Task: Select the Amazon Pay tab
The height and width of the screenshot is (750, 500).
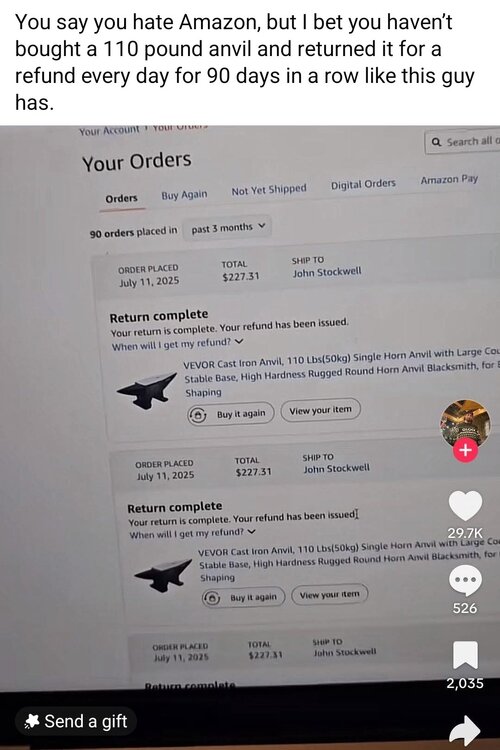Action: 449,179
